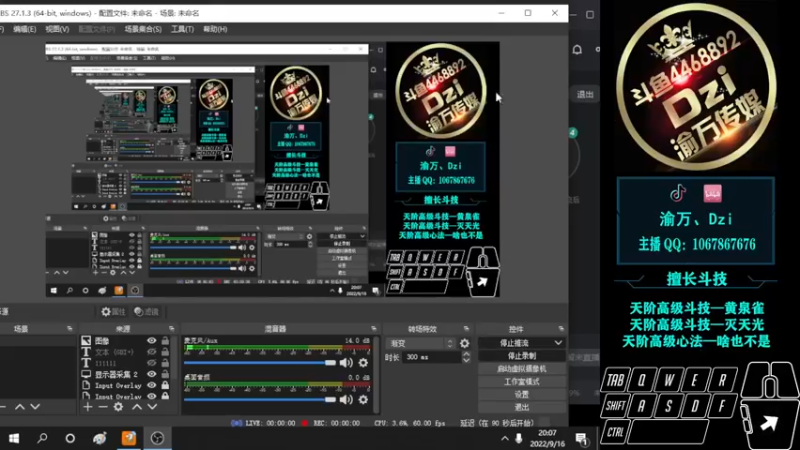Open the 编辑(E) menu

24,29
